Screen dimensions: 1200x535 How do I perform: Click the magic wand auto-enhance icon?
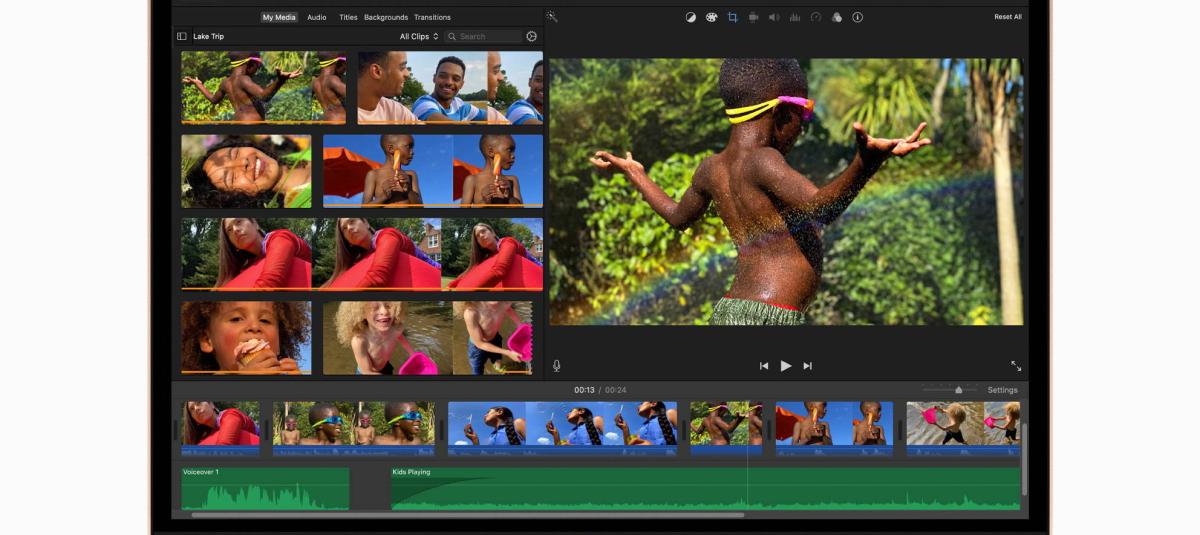click(x=552, y=17)
